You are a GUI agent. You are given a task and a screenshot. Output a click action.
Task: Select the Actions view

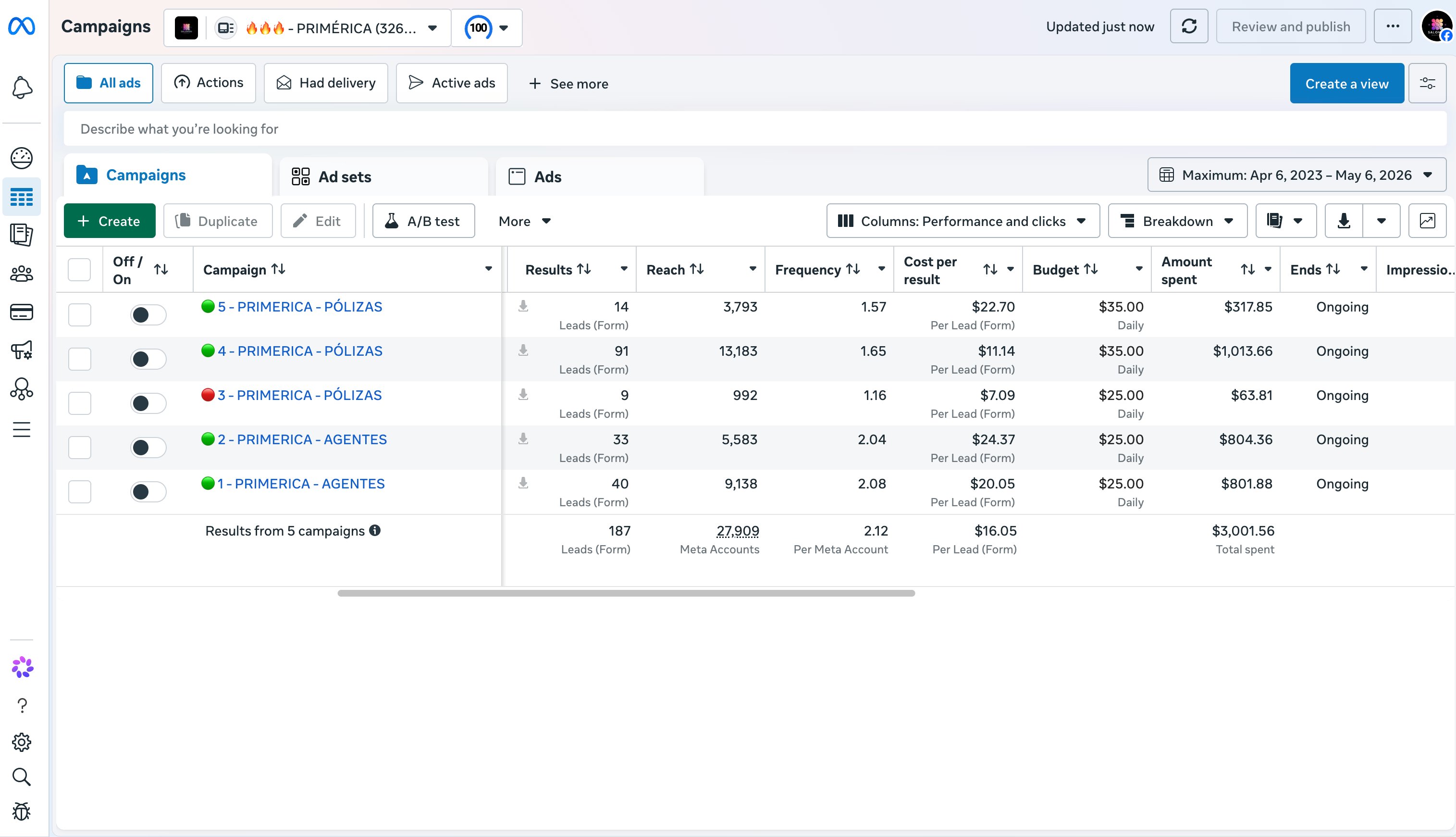(x=208, y=83)
